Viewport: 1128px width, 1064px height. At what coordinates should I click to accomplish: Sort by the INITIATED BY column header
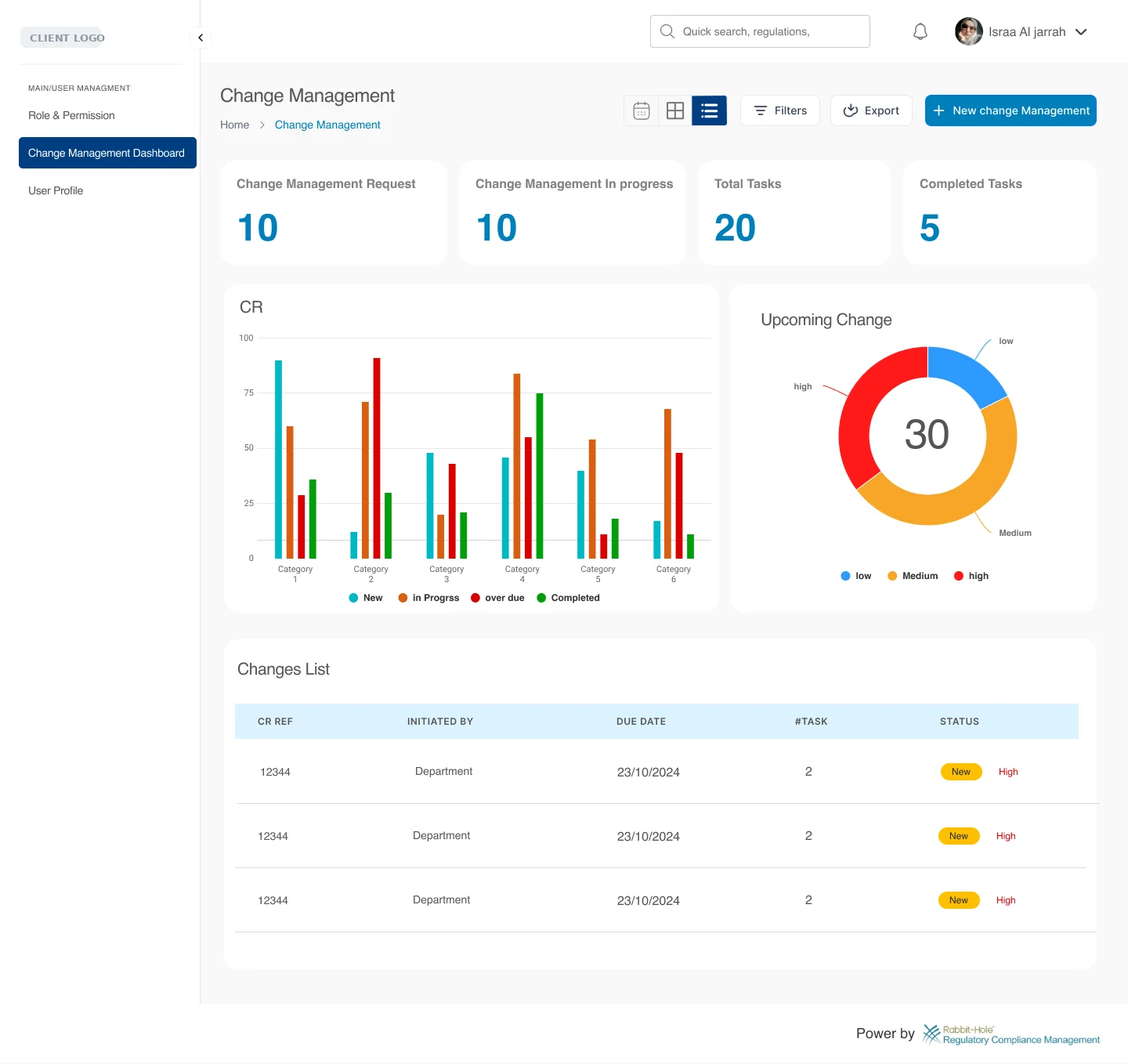440,722
